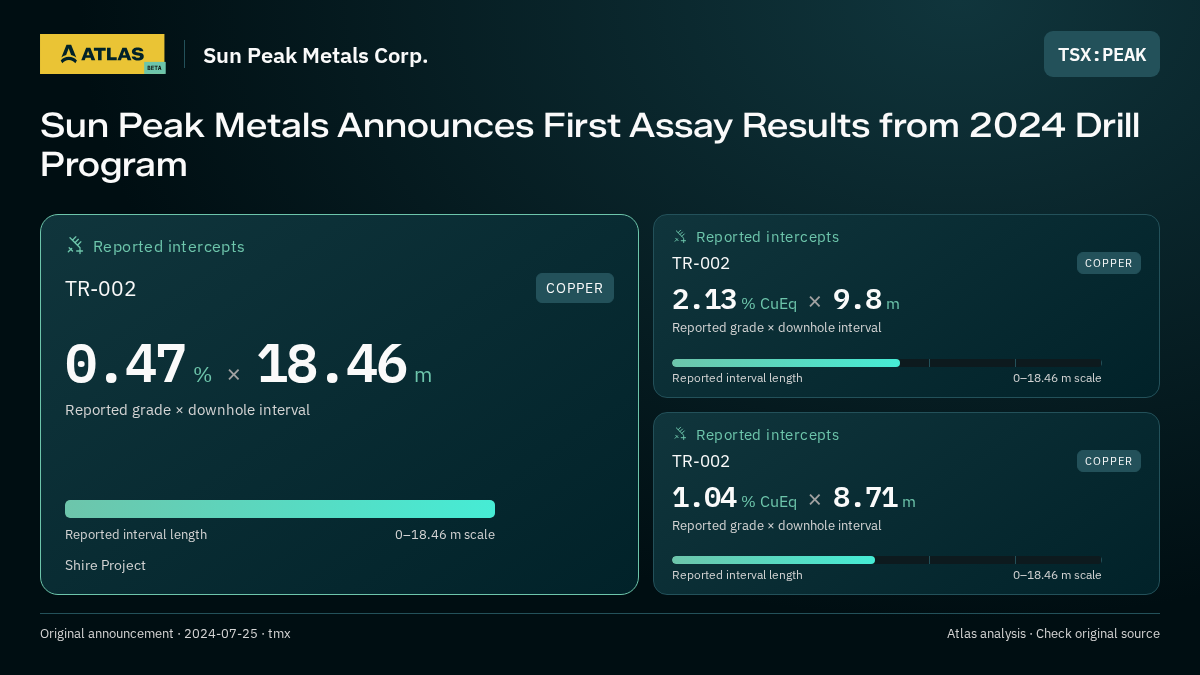The width and height of the screenshot is (1200, 675).
Task: Select the announcement headline text
Action: click(590, 145)
